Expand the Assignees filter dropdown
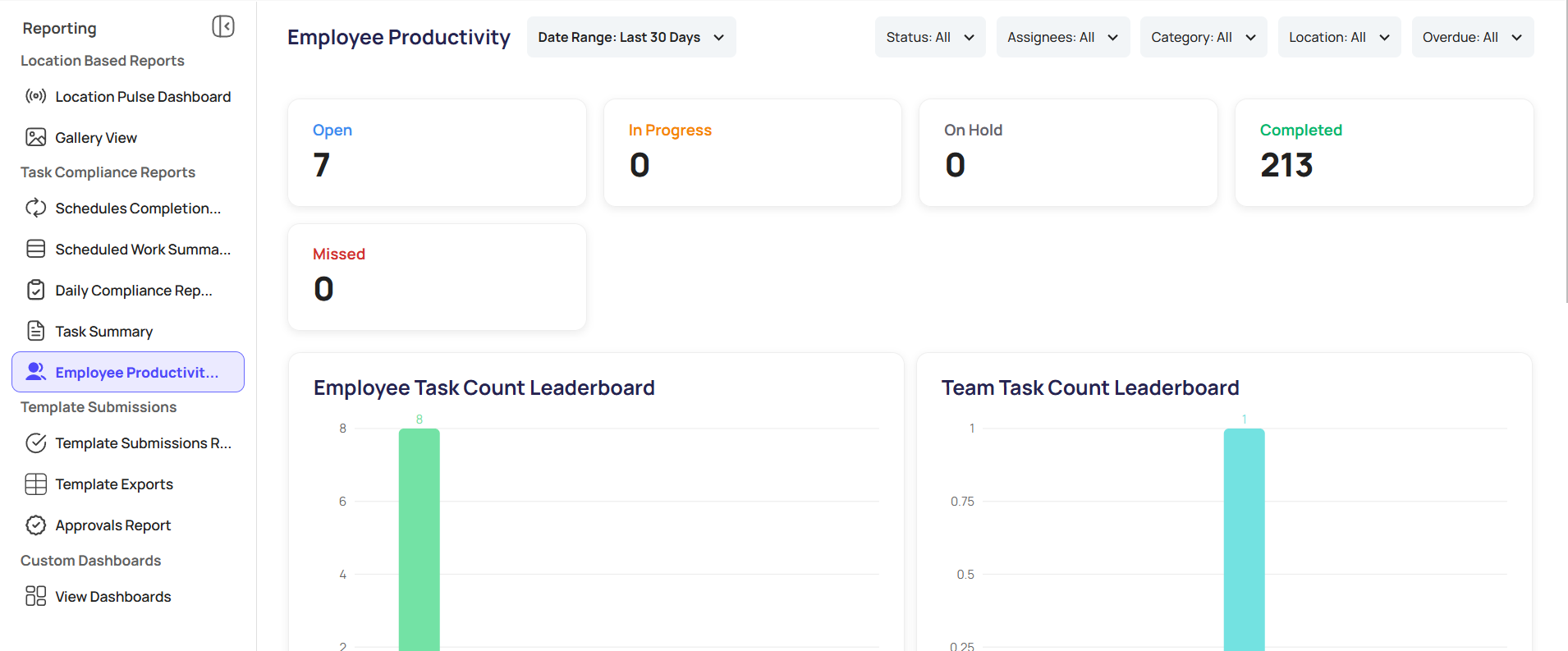The width and height of the screenshot is (1568, 651). 1063,37
